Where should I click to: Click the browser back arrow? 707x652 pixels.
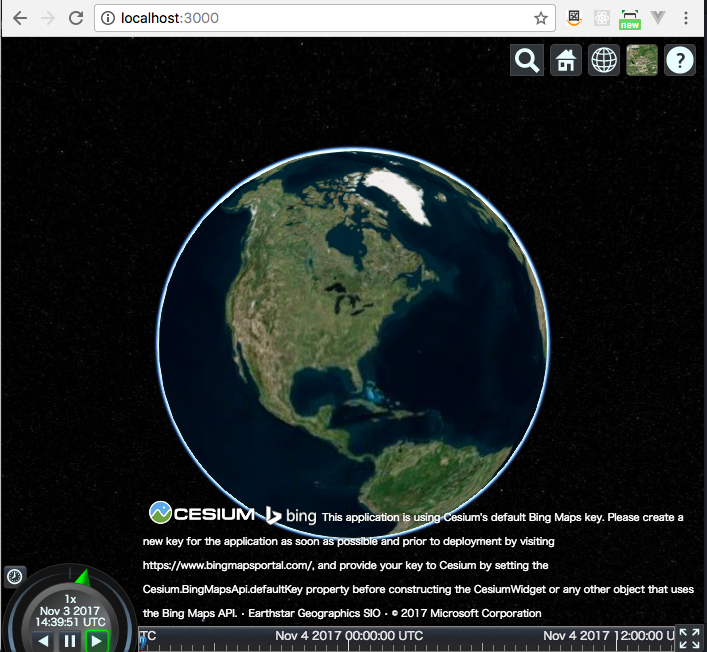click(20, 18)
